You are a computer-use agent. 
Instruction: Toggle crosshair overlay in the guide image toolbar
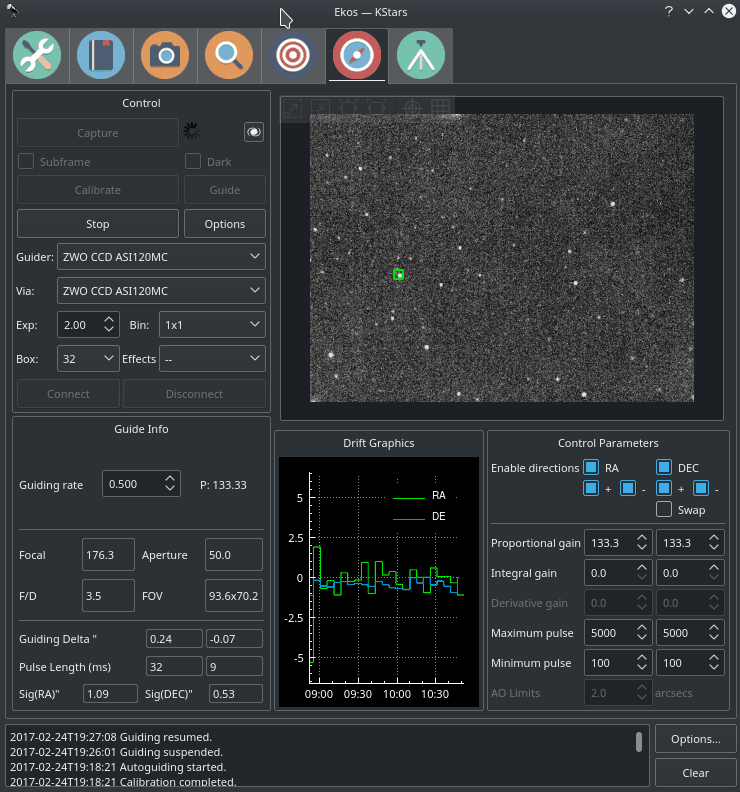[x=412, y=107]
